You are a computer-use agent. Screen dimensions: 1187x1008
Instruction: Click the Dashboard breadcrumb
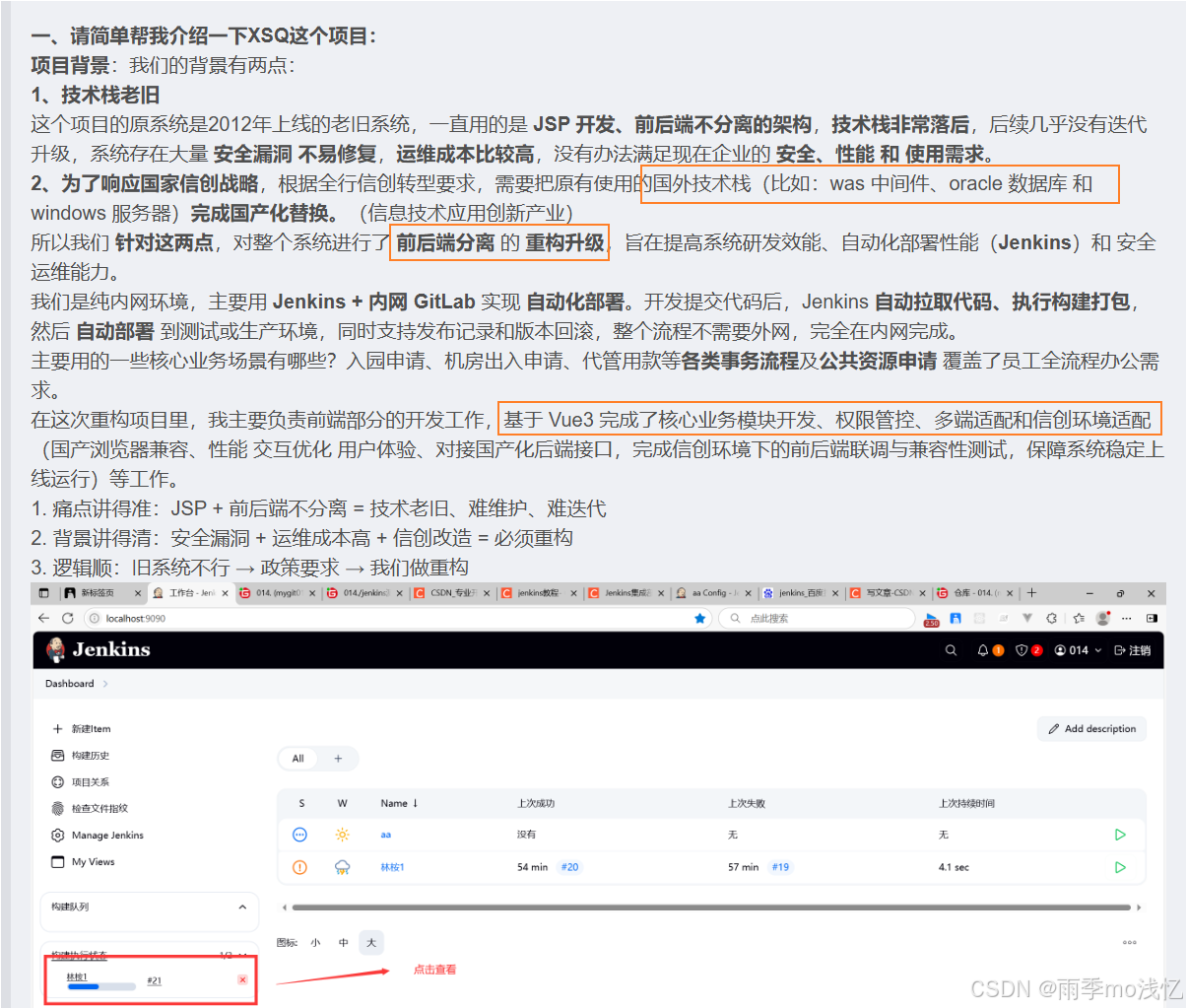point(69,684)
